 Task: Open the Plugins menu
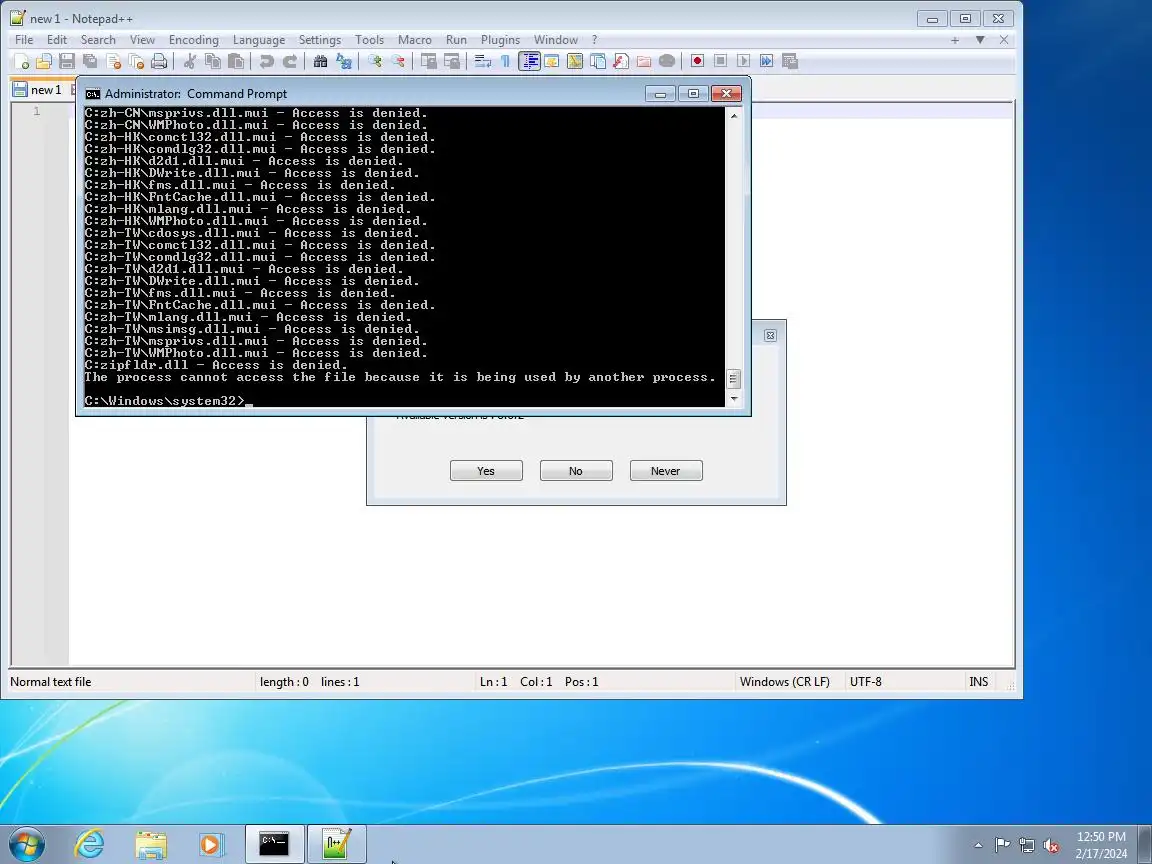[x=500, y=40]
